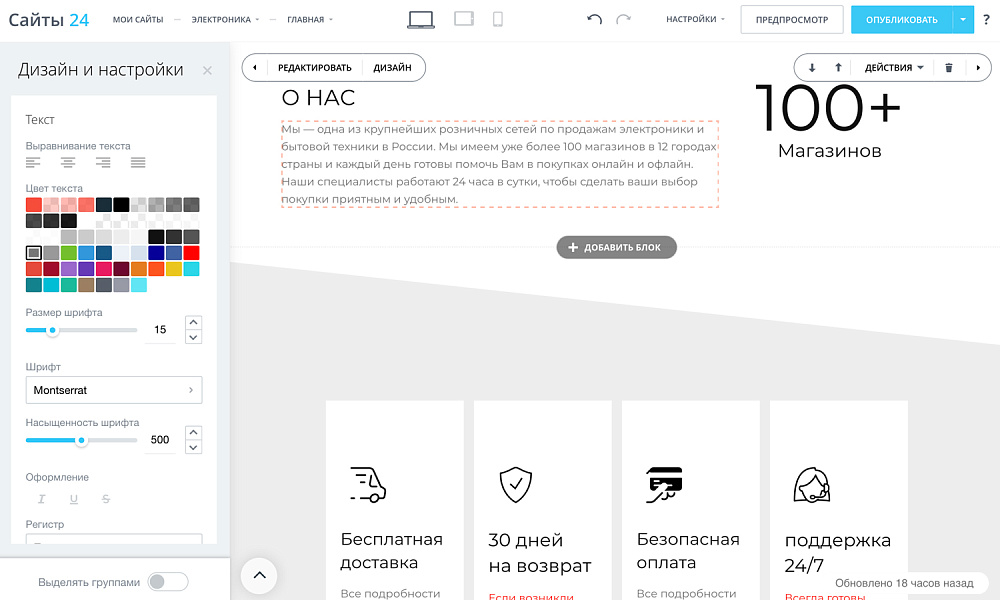The width and height of the screenshot is (1000, 600).
Task: Click the ПРЕДПРОСМОТР button
Action: [x=792, y=19]
